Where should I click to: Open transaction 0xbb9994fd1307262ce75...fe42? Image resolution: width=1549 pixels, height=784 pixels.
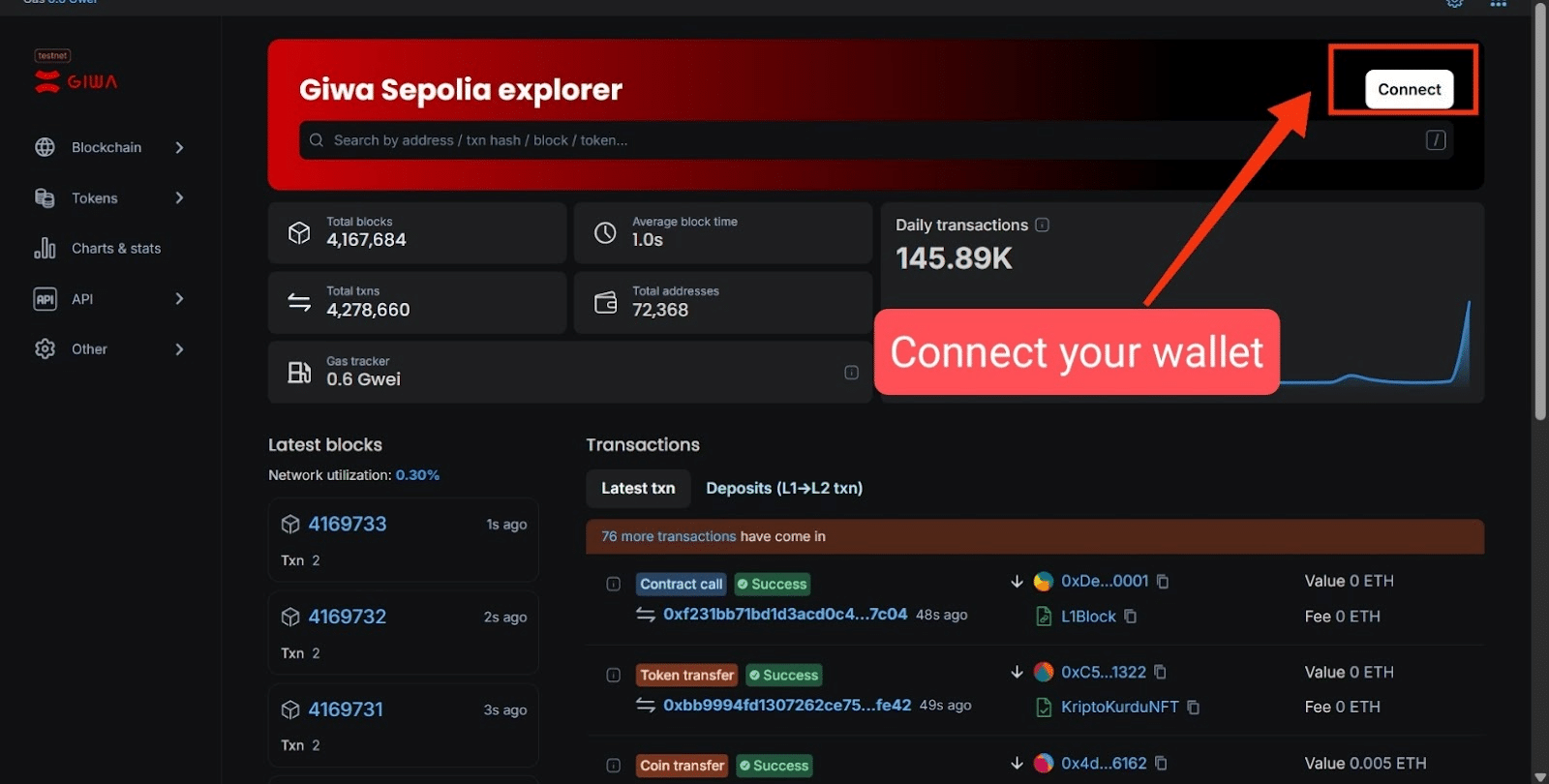(787, 705)
